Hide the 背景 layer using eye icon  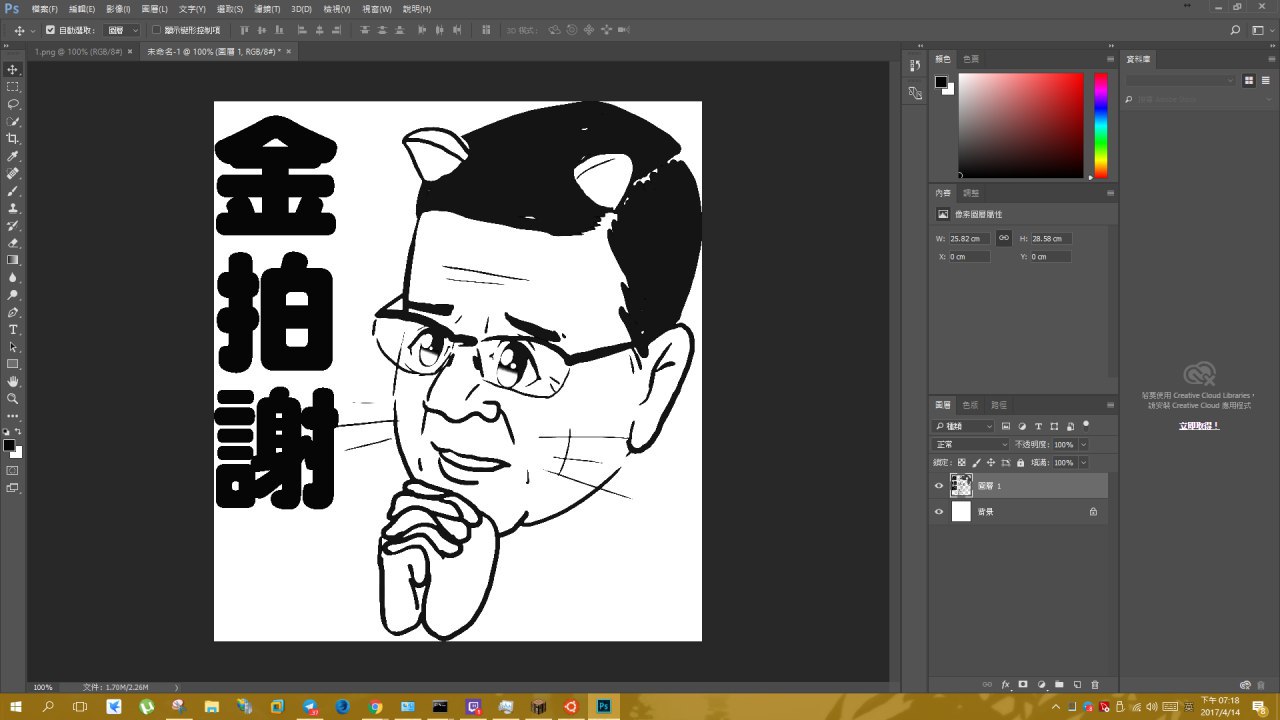[x=938, y=512]
